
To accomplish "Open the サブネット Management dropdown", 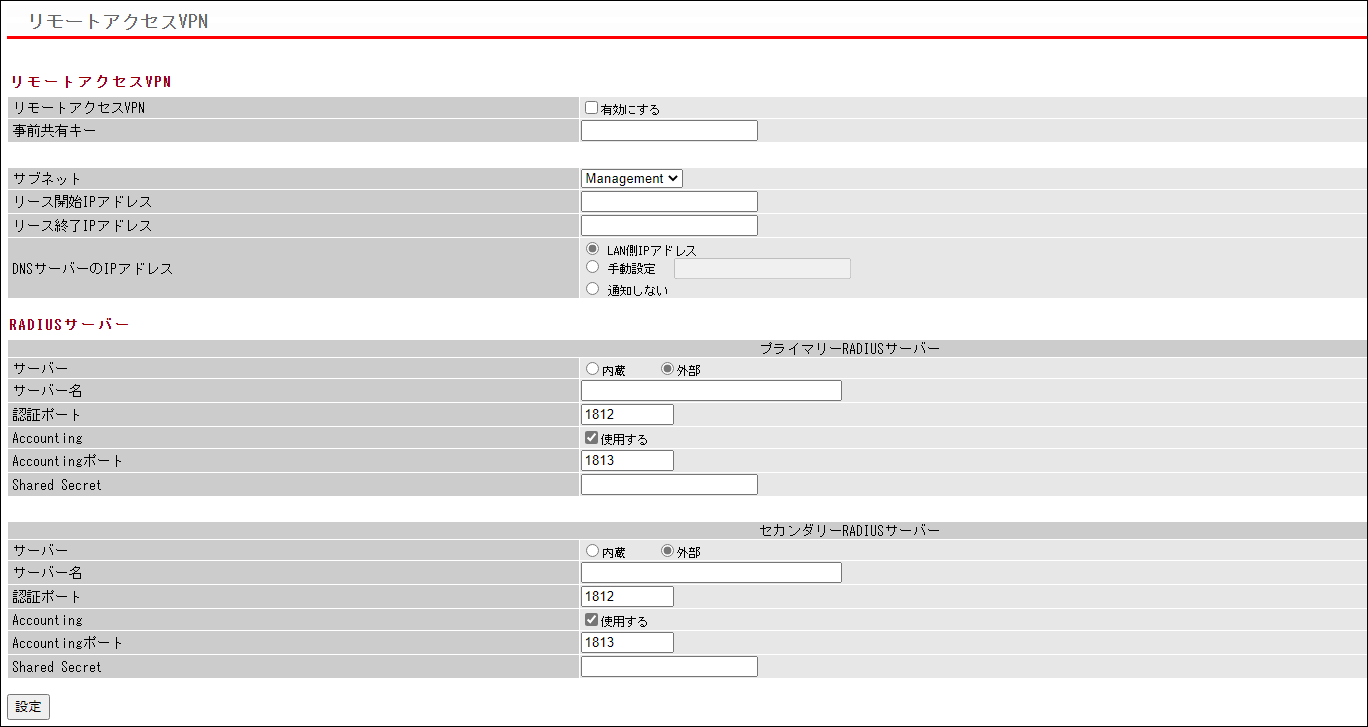I will point(631,178).
